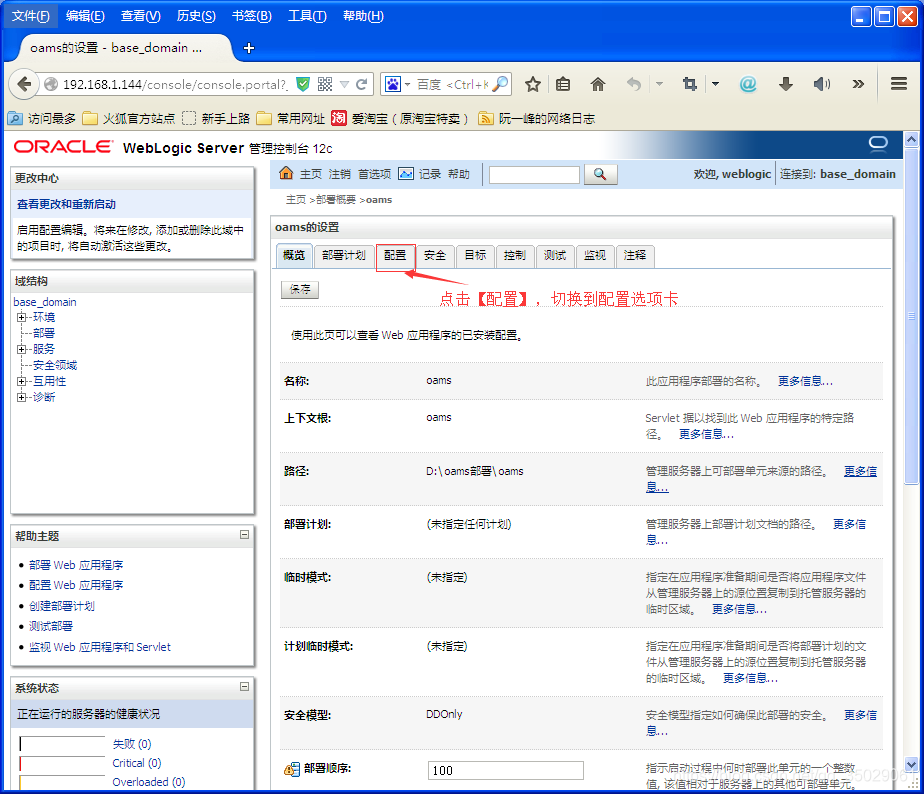Open the bookmarks list icon
The image size is (924, 794).
[563, 84]
